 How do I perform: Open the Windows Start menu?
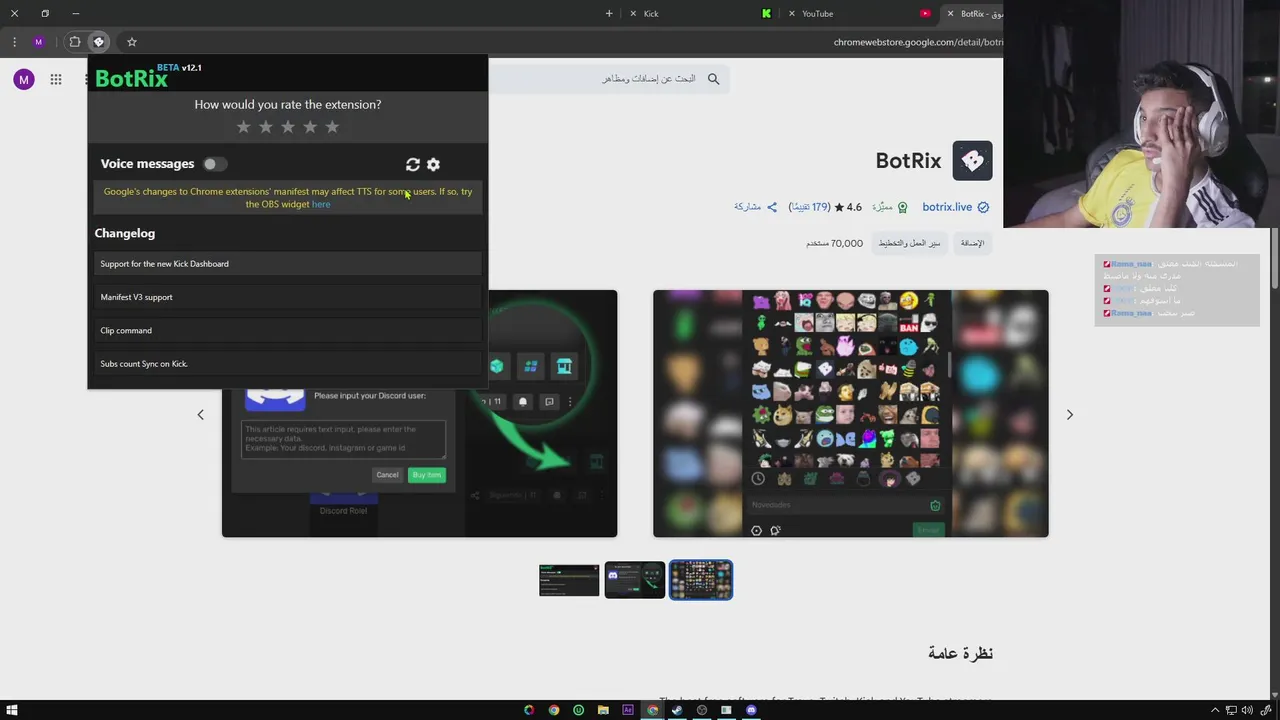click(x=12, y=710)
